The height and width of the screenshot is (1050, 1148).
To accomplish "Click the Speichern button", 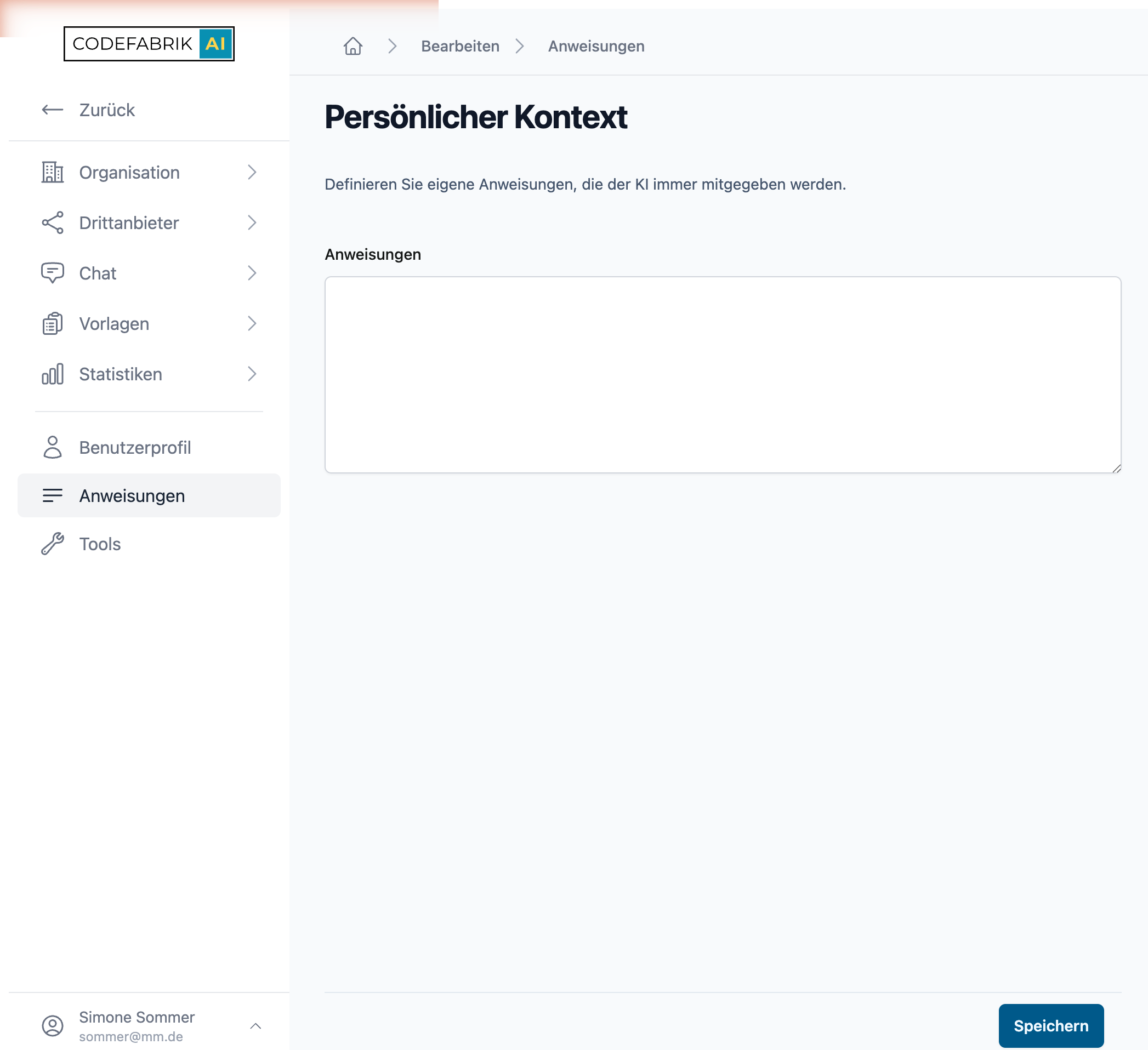I will click(1051, 1025).
